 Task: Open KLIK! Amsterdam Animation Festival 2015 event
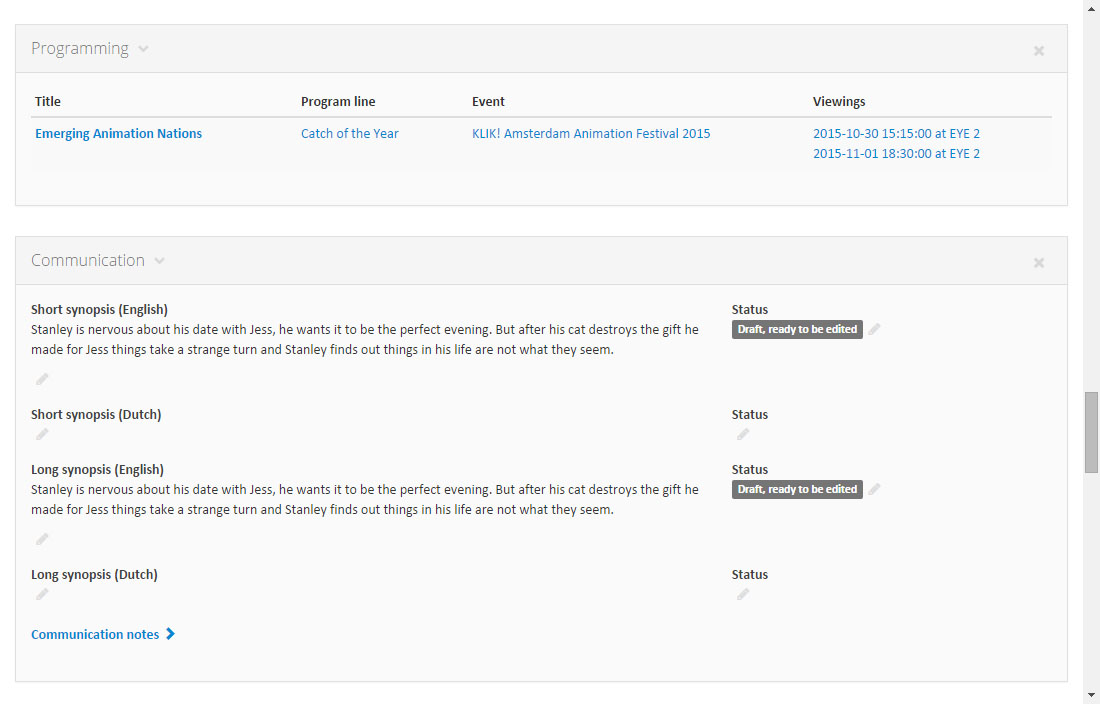(x=591, y=134)
